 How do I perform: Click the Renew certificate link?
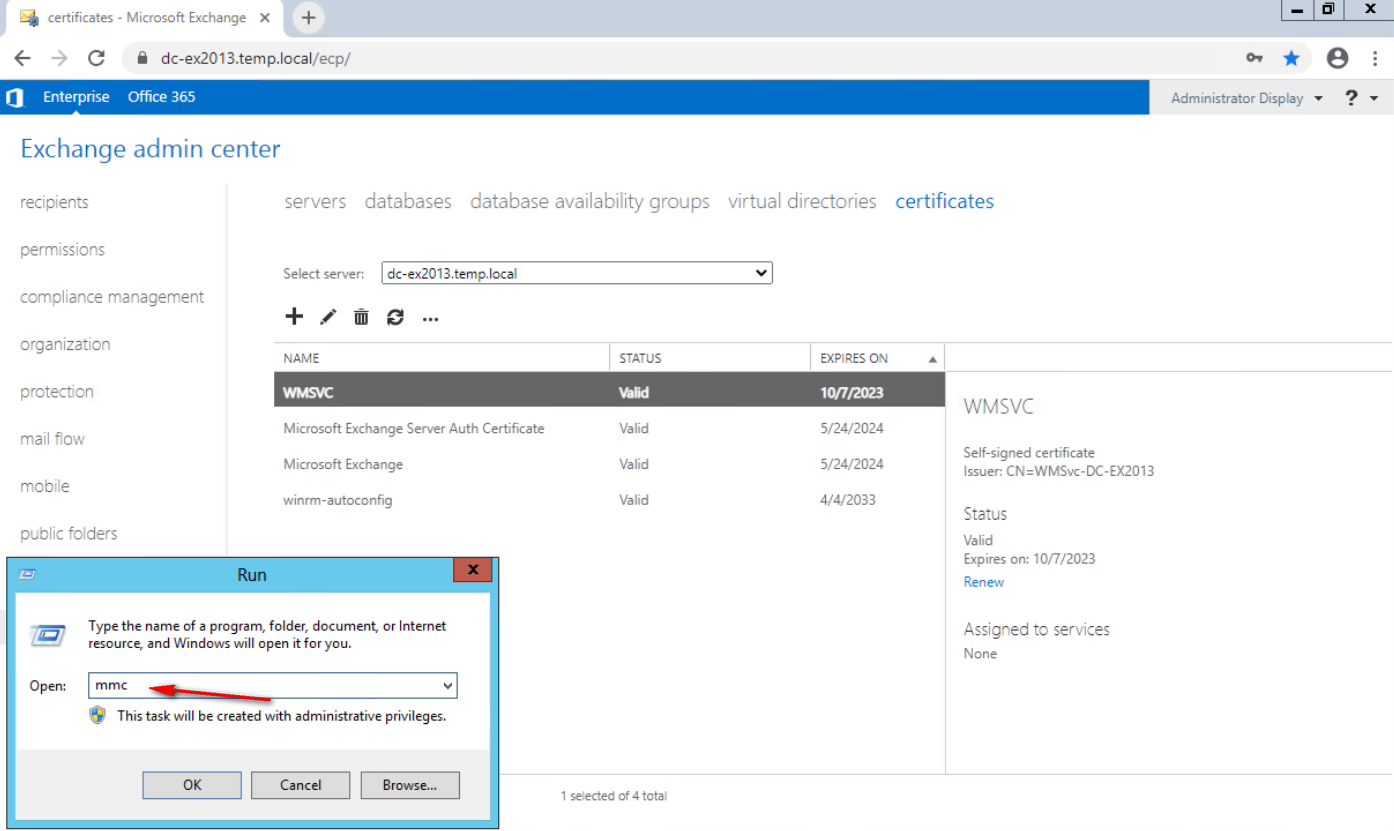coord(983,582)
